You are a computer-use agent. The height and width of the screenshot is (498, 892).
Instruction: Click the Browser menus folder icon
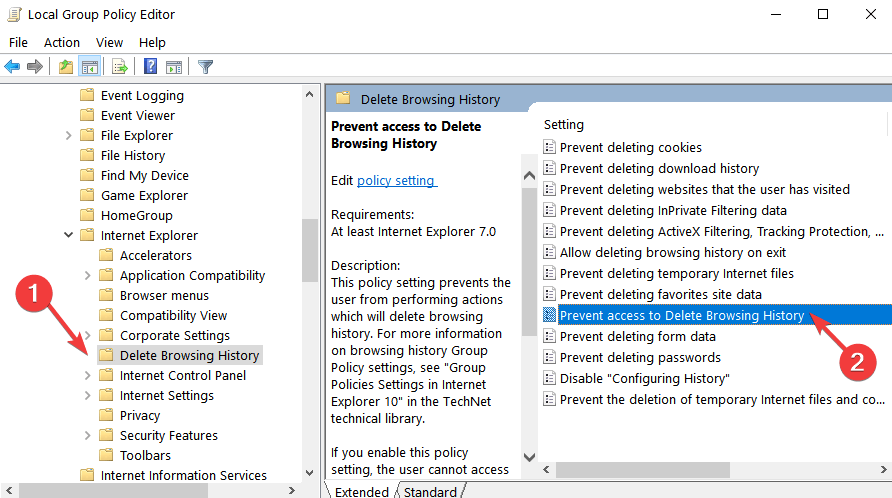click(x=106, y=295)
